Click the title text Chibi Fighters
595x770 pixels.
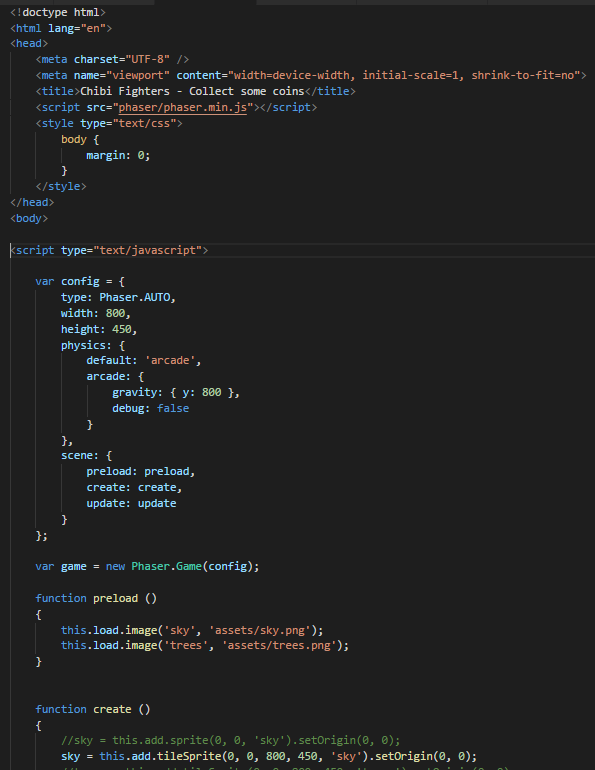point(125,91)
